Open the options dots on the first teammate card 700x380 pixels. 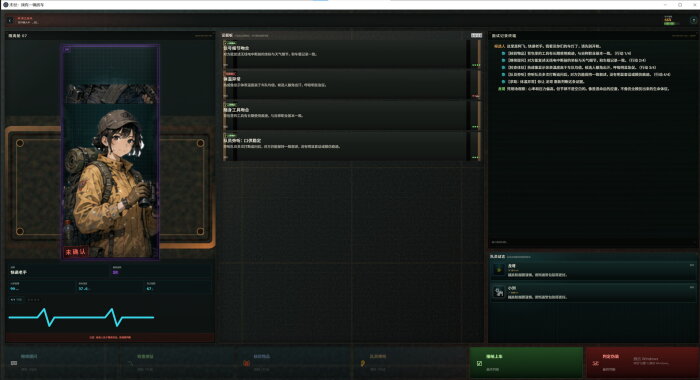692,265
